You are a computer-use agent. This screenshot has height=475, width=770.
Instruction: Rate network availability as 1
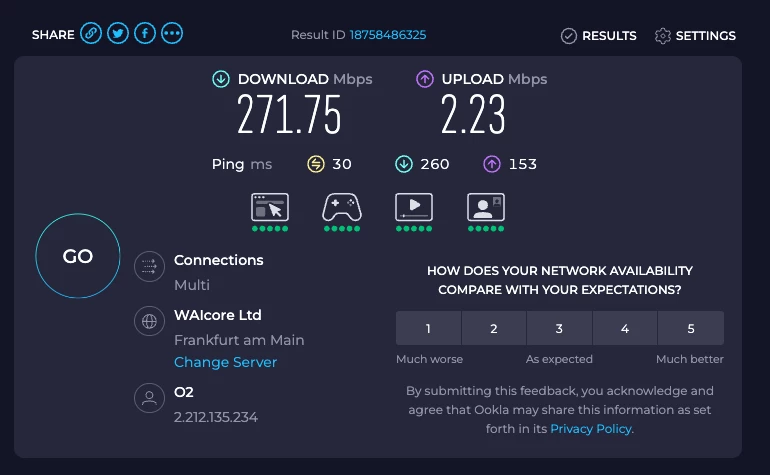click(x=428, y=328)
